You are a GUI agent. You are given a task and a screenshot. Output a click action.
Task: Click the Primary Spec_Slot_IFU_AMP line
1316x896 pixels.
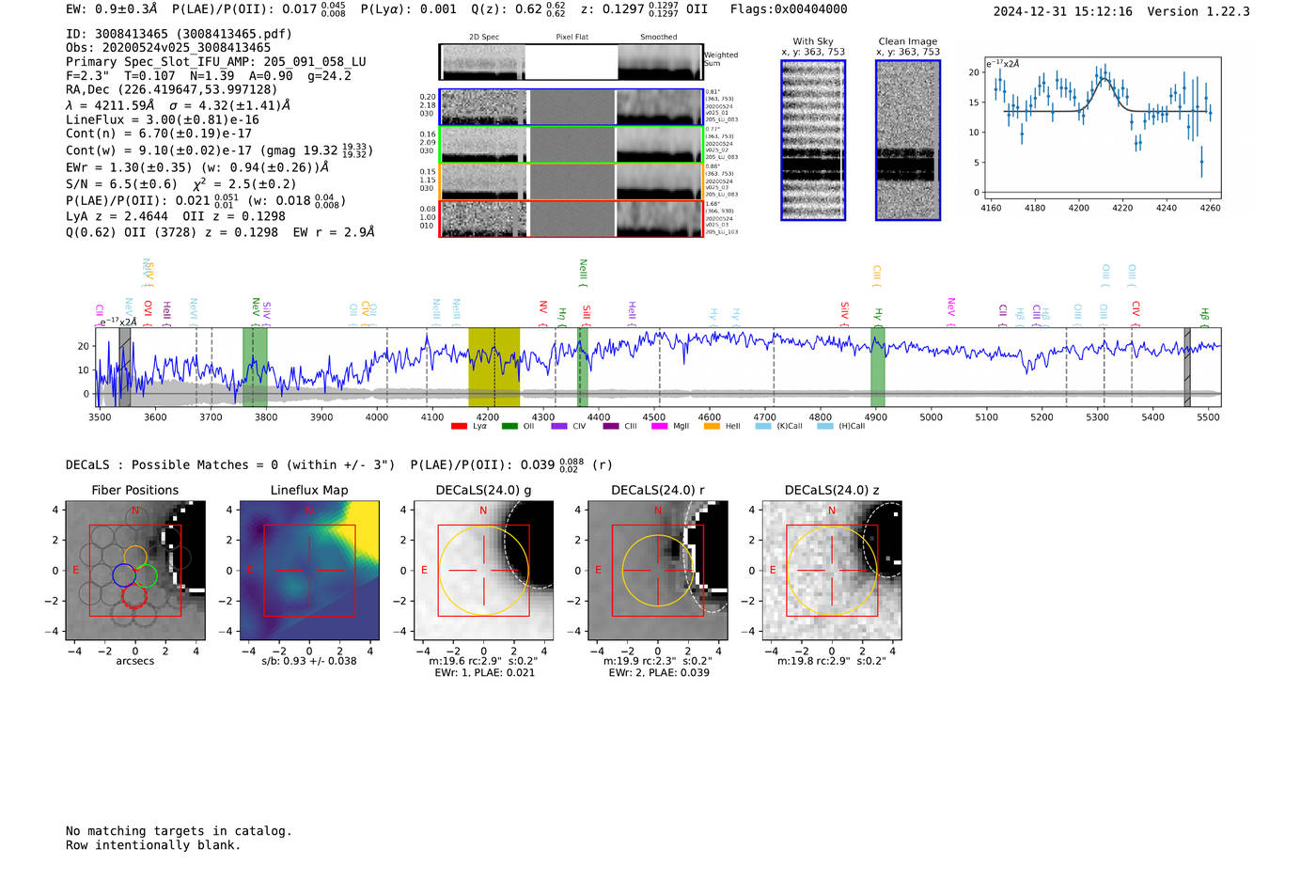coord(216,62)
